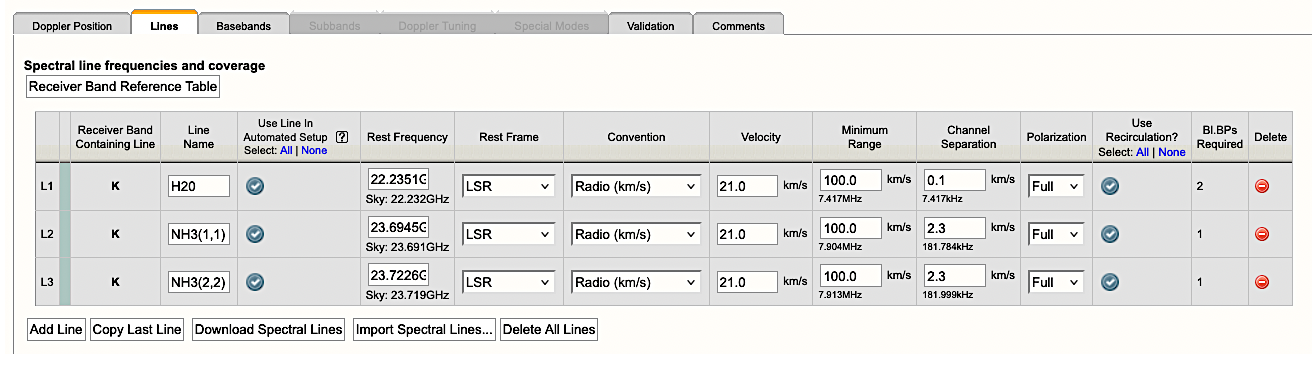This screenshot has height=368, width=1312.
Task: Click the disabled Doppler Tuning tab
Action: (437, 25)
